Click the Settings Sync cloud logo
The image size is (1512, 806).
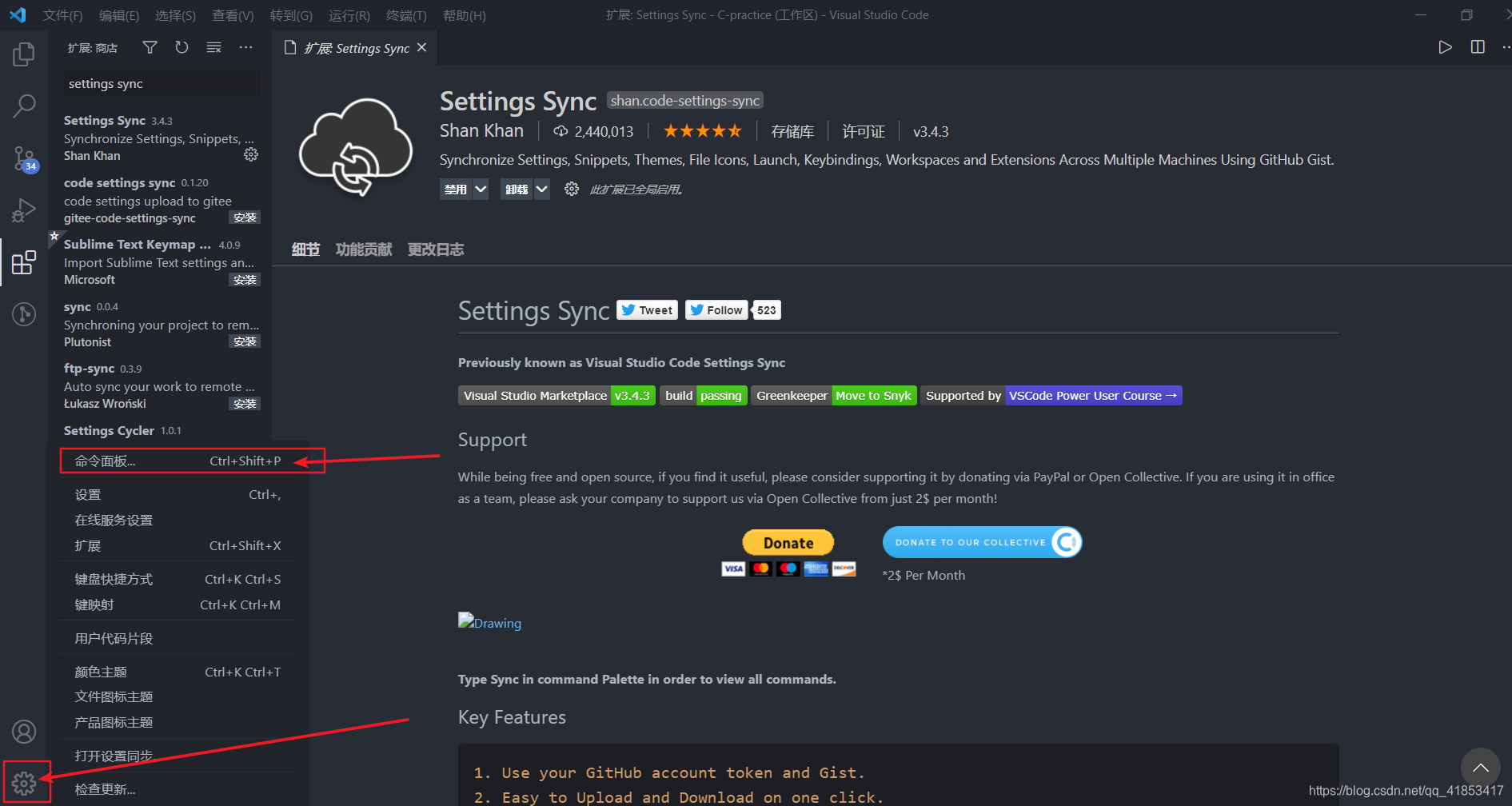coord(355,147)
